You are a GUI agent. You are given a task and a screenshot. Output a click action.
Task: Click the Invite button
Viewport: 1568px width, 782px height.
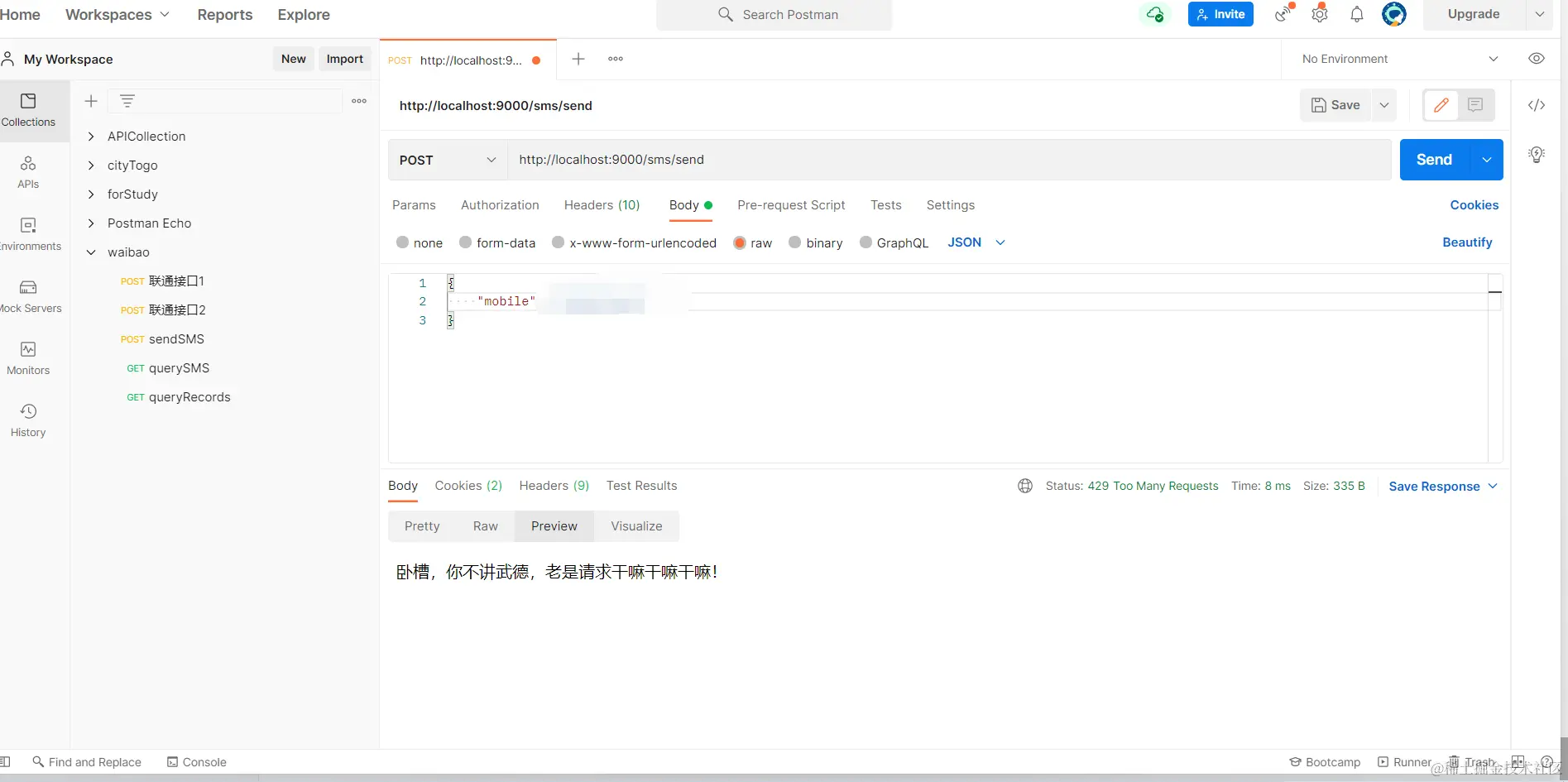coord(1220,14)
